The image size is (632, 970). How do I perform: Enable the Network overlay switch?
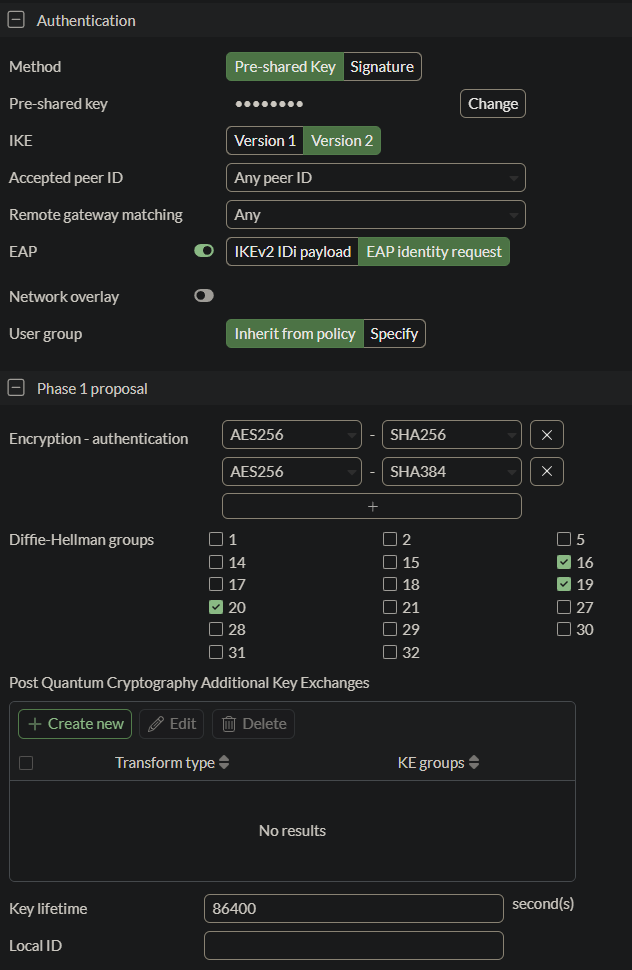tap(204, 296)
